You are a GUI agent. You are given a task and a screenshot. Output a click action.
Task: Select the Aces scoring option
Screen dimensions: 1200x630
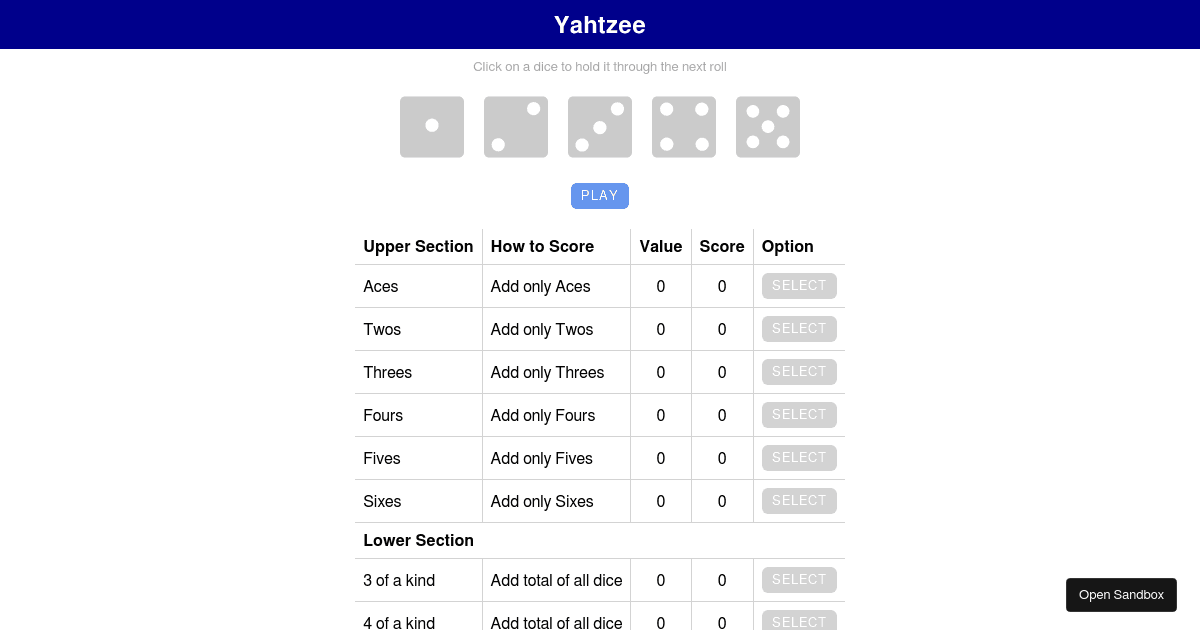799,286
